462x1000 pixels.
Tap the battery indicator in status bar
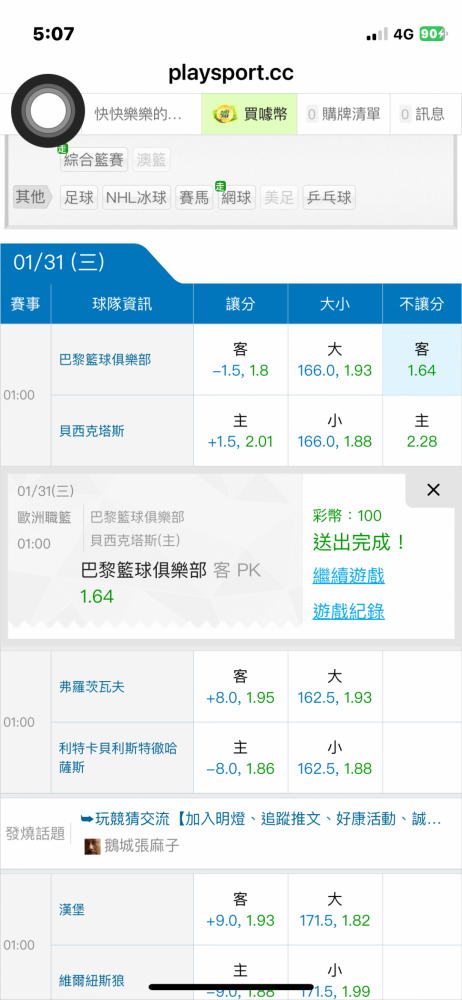click(433, 34)
